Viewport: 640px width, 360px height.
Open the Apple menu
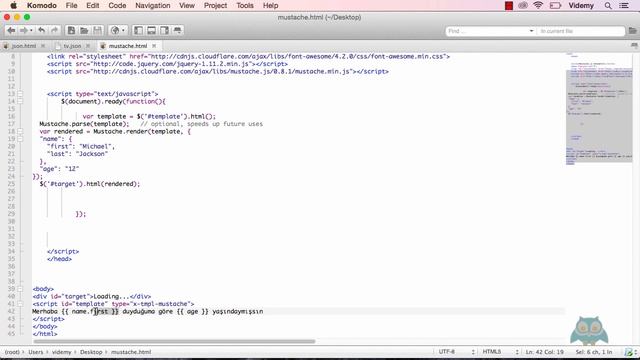point(13,6)
